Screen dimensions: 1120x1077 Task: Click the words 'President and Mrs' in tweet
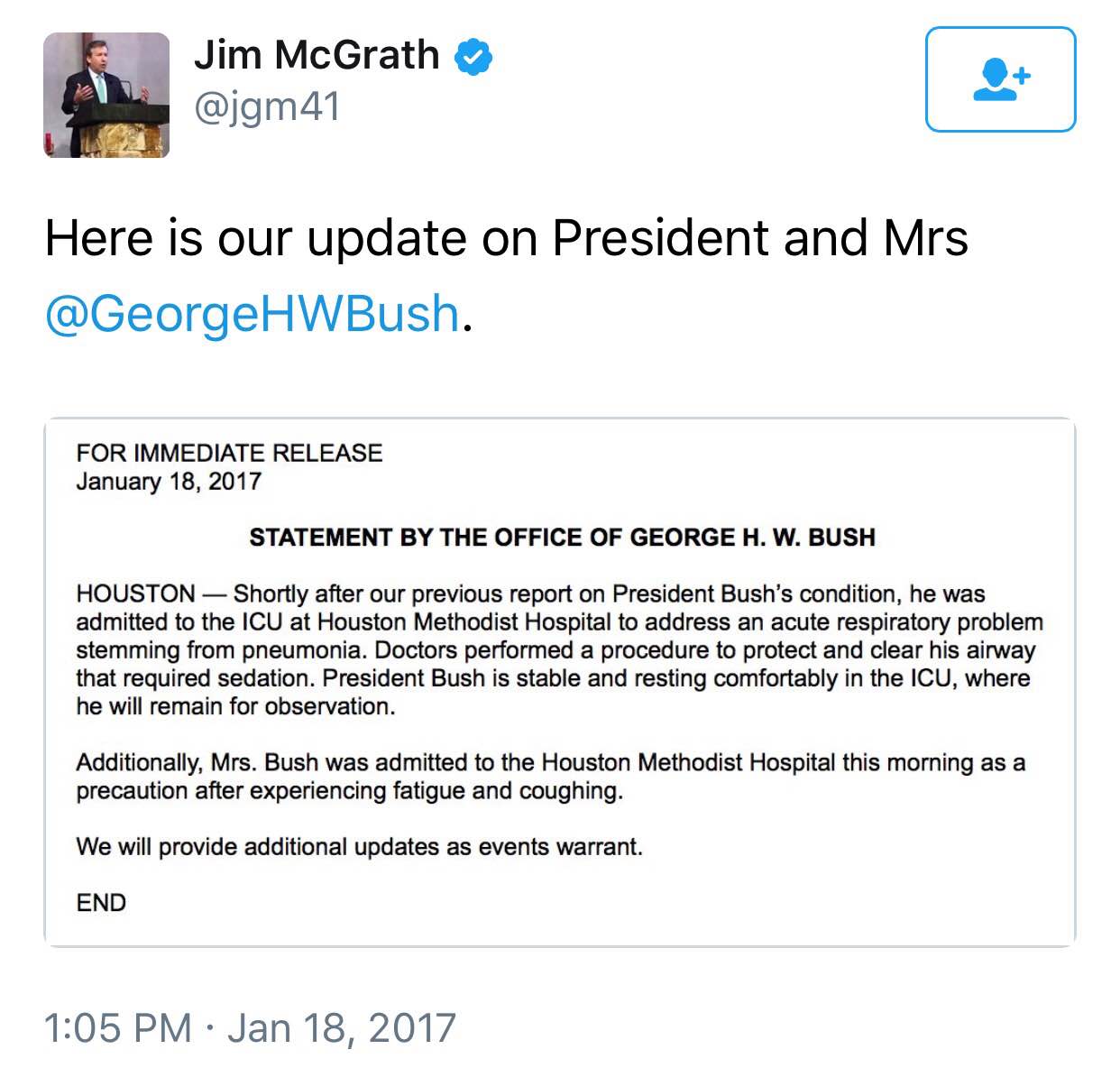point(759,239)
